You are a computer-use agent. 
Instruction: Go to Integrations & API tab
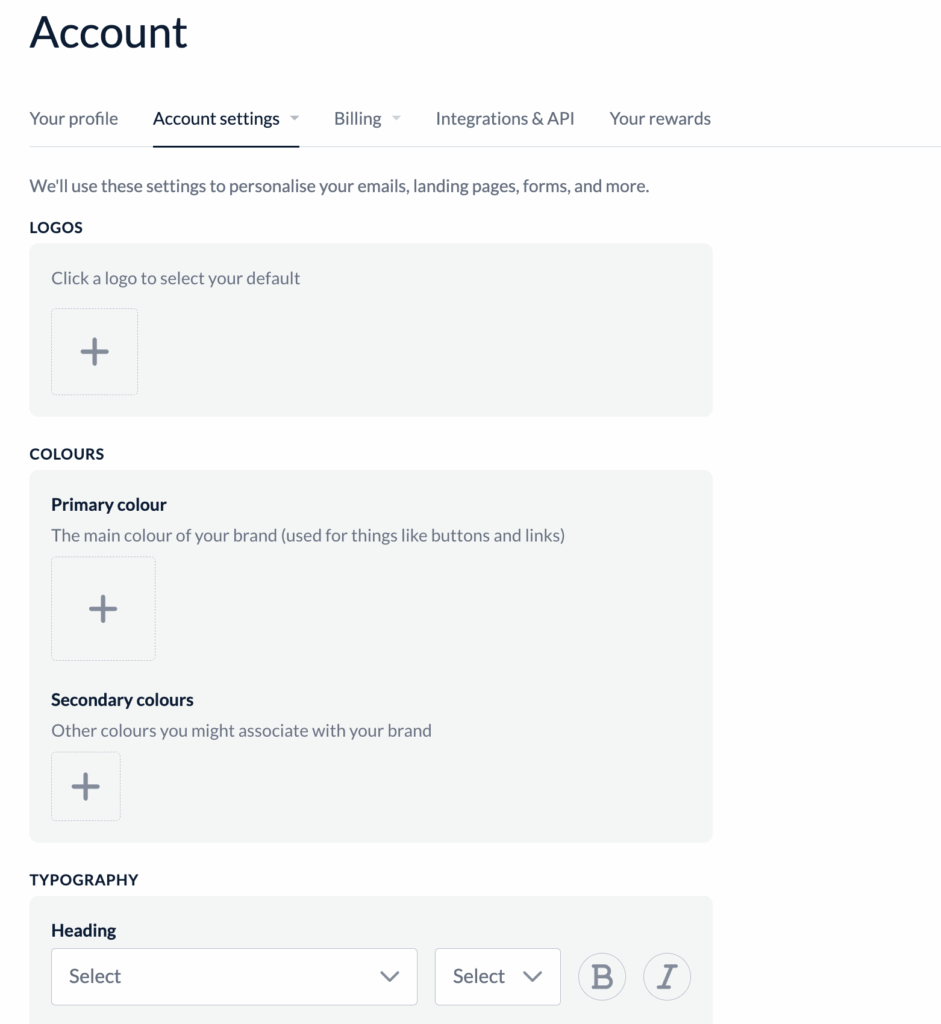pyautogui.click(x=505, y=118)
